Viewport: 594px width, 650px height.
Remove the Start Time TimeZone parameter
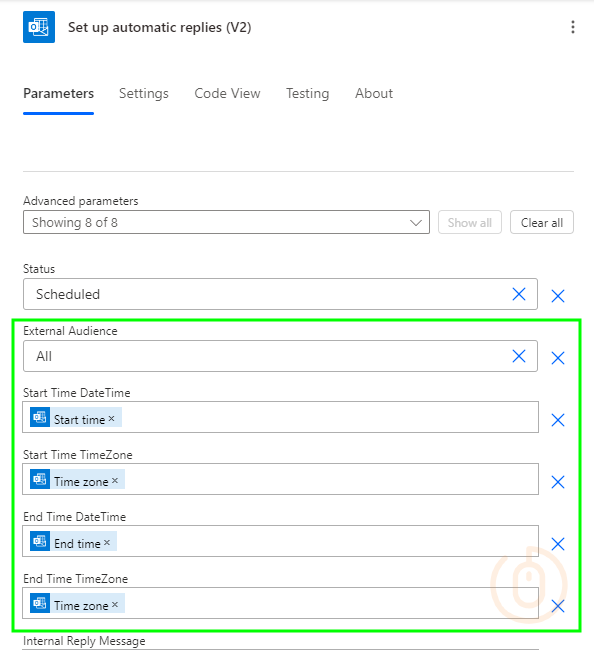click(558, 482)
